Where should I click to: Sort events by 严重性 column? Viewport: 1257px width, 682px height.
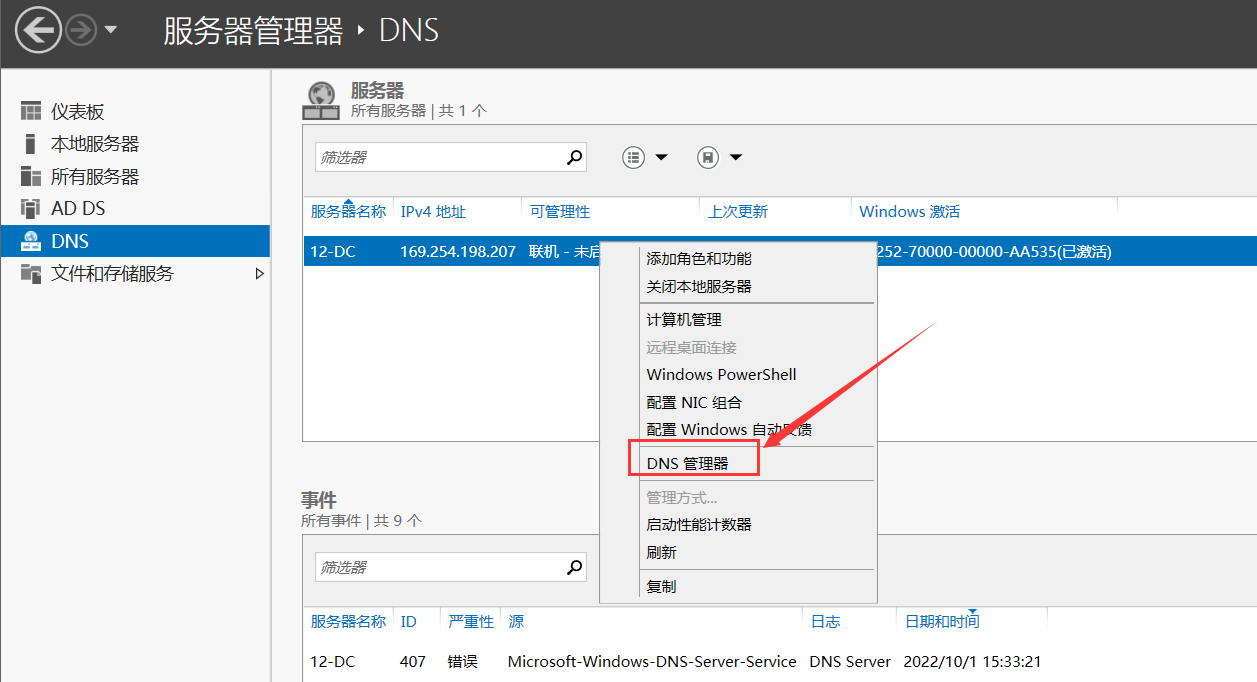471,621
